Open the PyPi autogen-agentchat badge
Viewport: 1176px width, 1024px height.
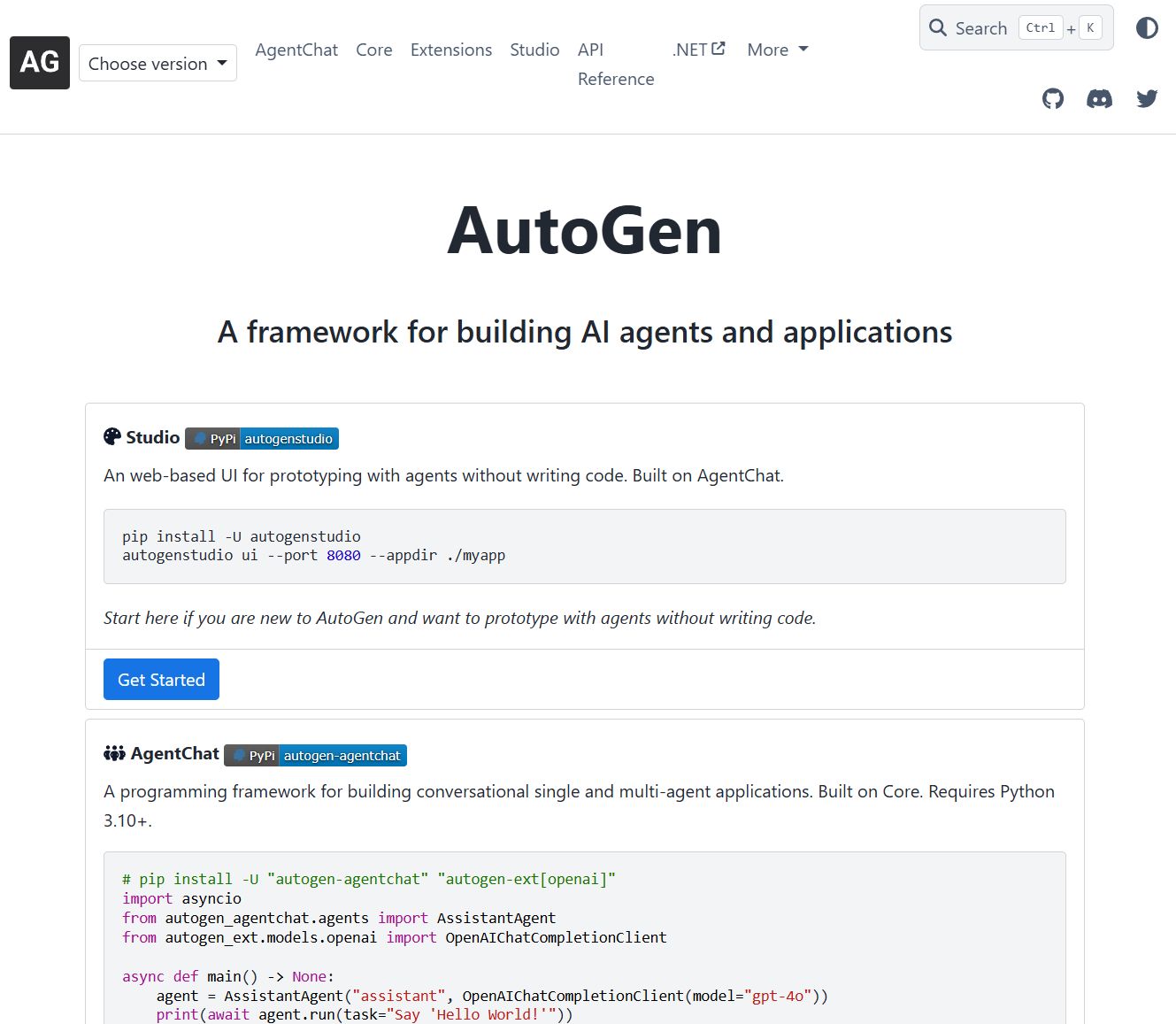point(315,755)
